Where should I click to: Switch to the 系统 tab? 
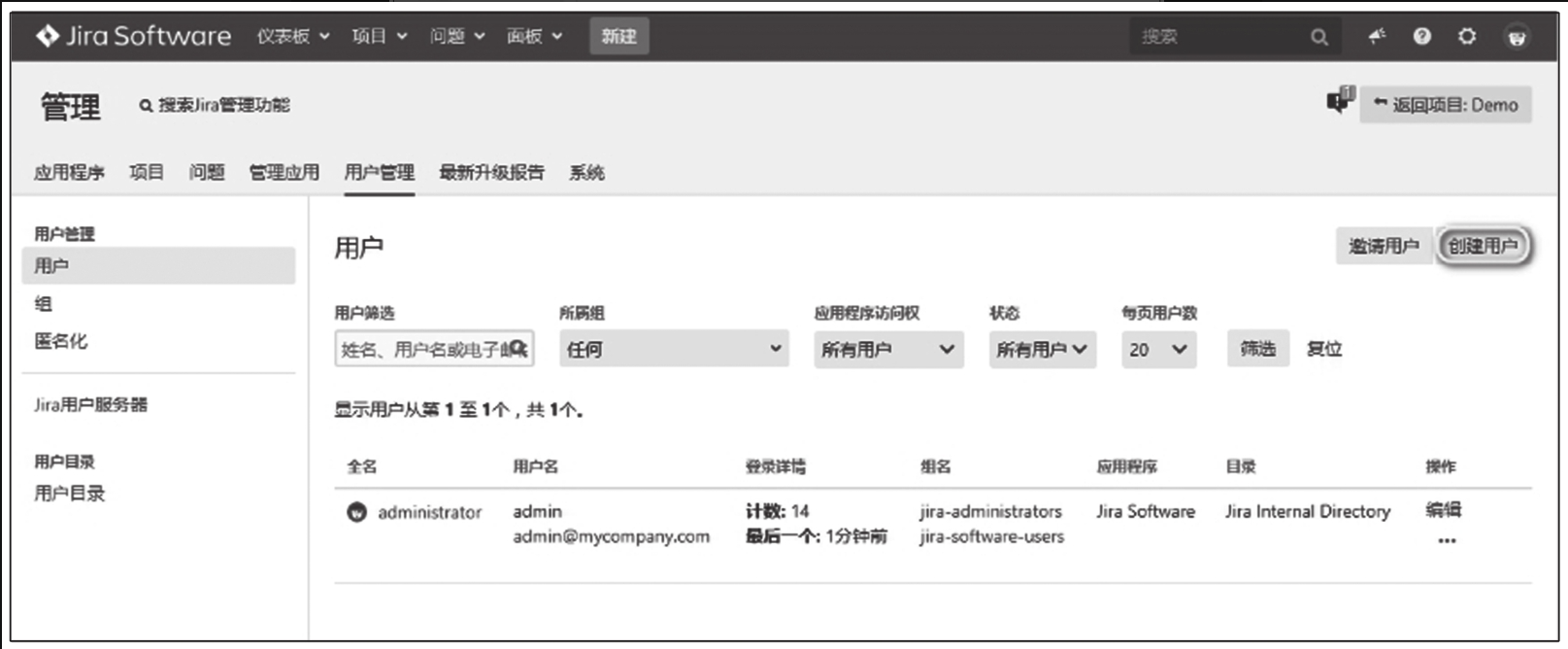[586, 173]
